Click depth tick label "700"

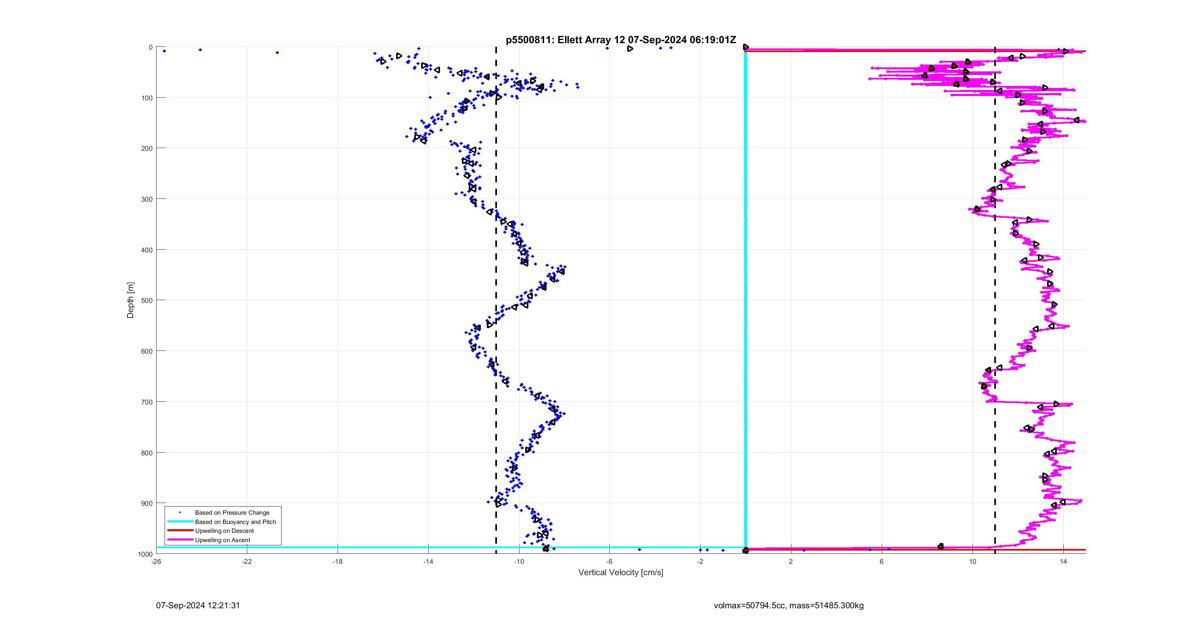point(146,402)
